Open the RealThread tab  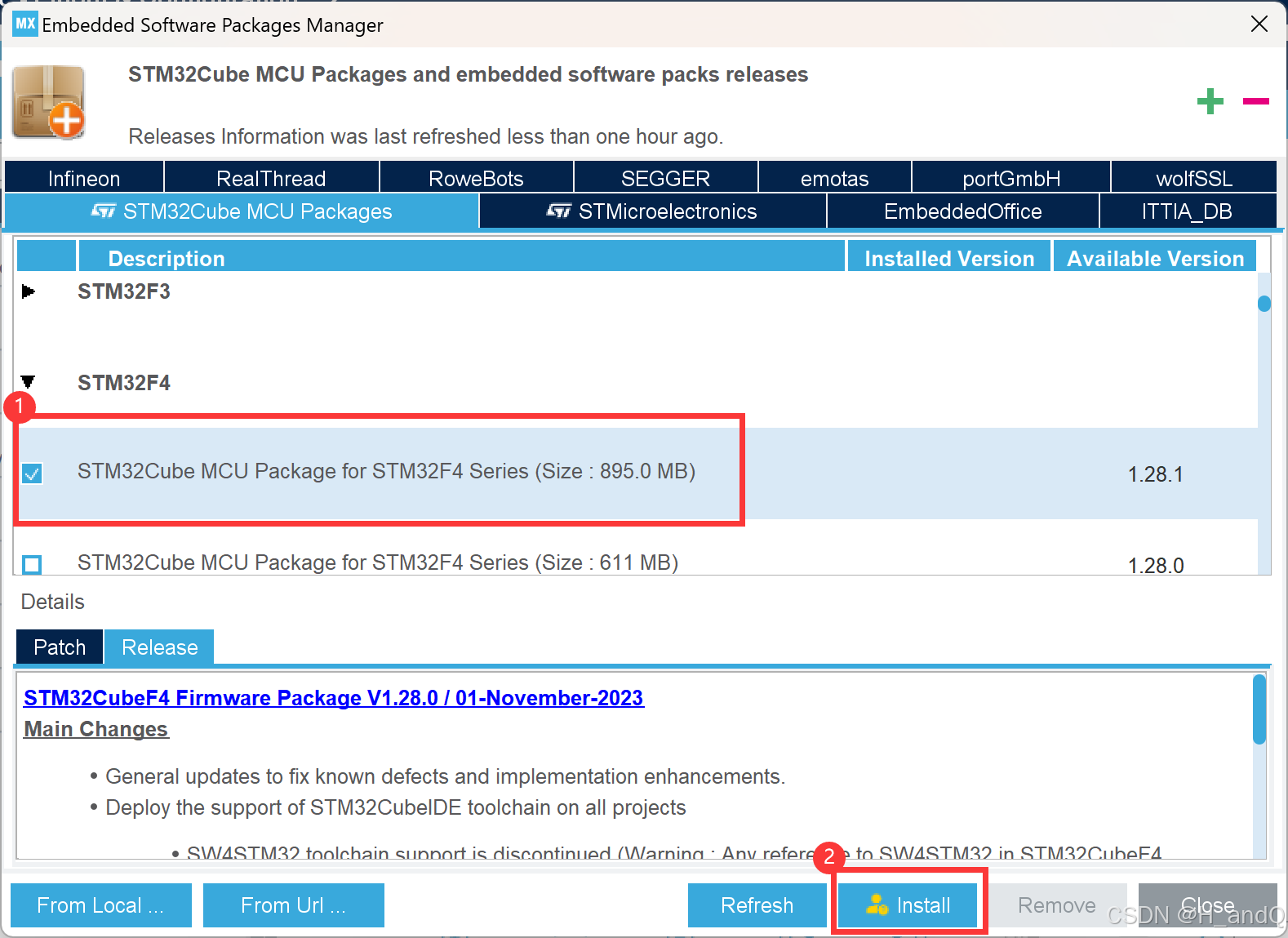pyautogui.click(x=271, y=178)
